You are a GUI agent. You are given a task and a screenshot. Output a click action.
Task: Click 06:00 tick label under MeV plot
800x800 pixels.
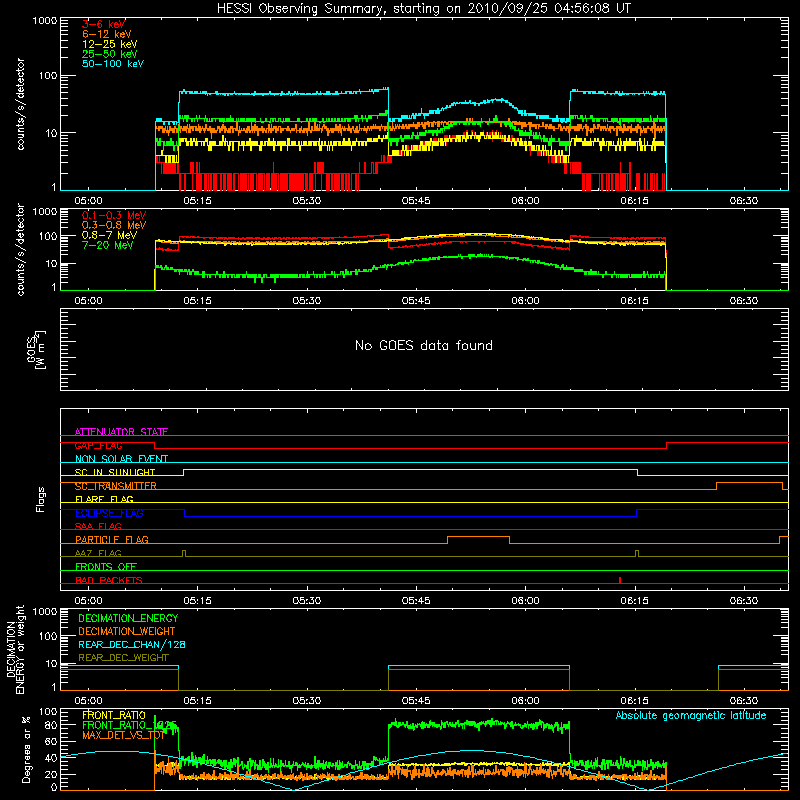pos(525,301)
